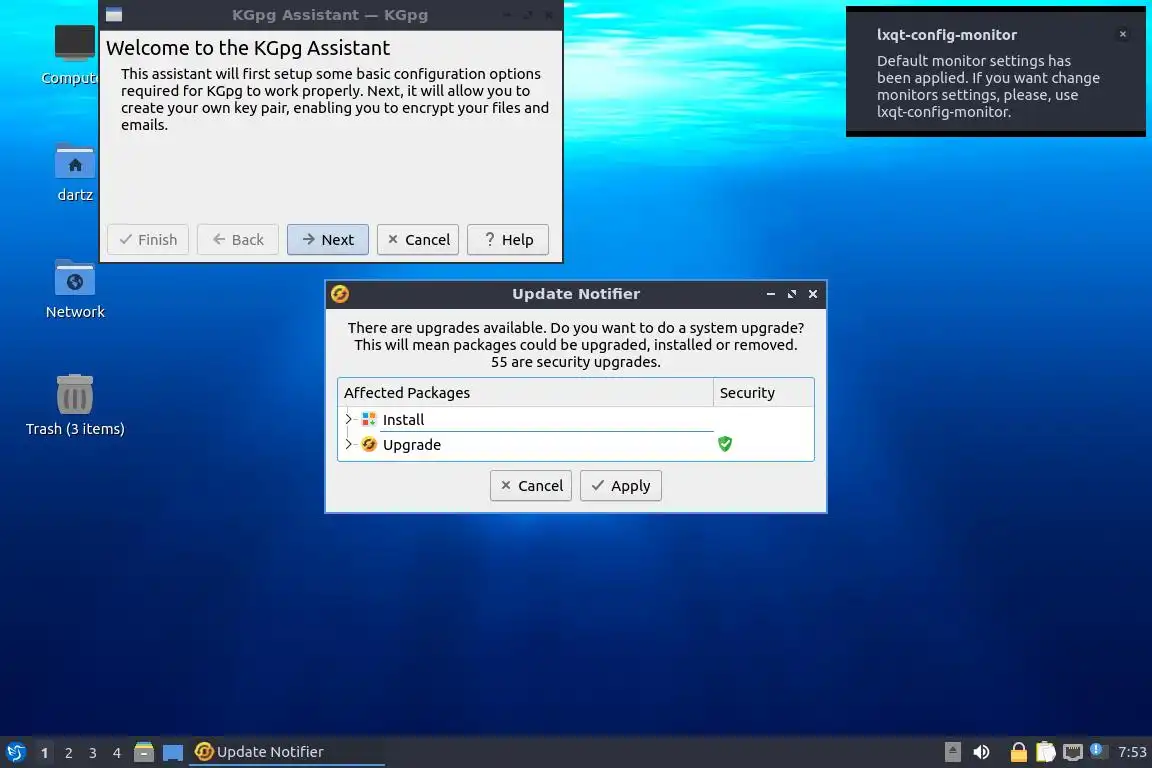The height and width of the screenshot is (768, 1152).
Task: Click the Install package icon
Action: pyautogui.click(x=369, y=419)
